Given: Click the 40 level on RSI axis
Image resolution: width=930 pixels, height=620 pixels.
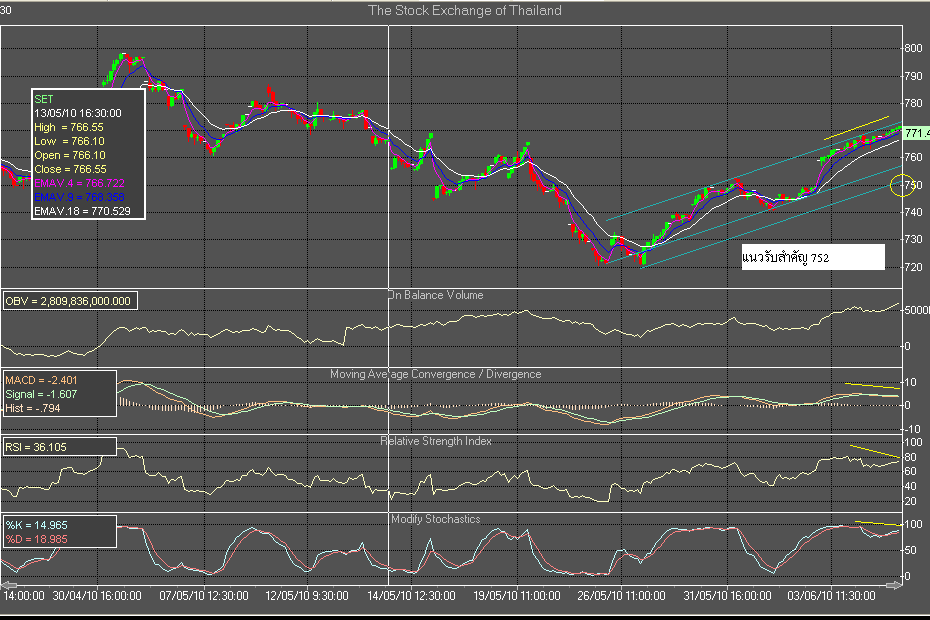Looking at the screenshot, I should tap(910, 487).
